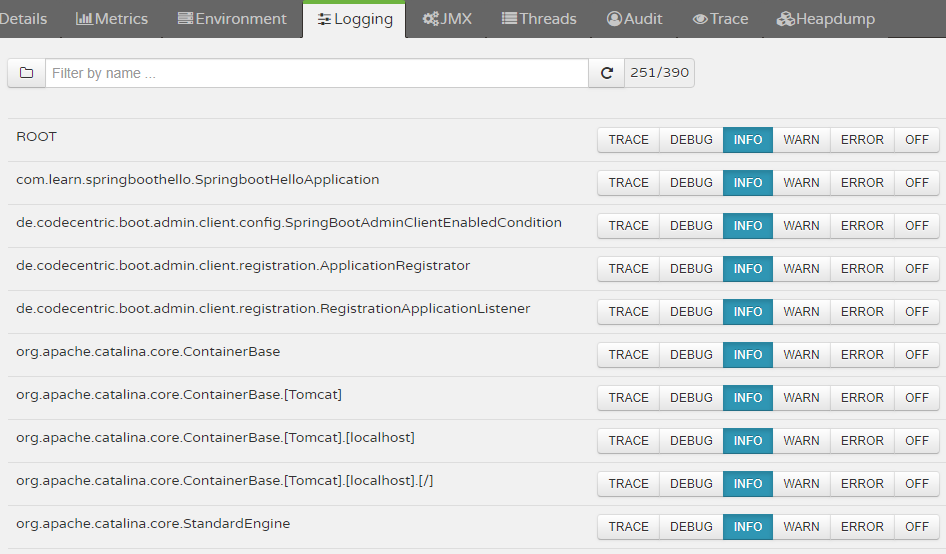
Task: Switch to the Details tab
Action: point(24,19)
